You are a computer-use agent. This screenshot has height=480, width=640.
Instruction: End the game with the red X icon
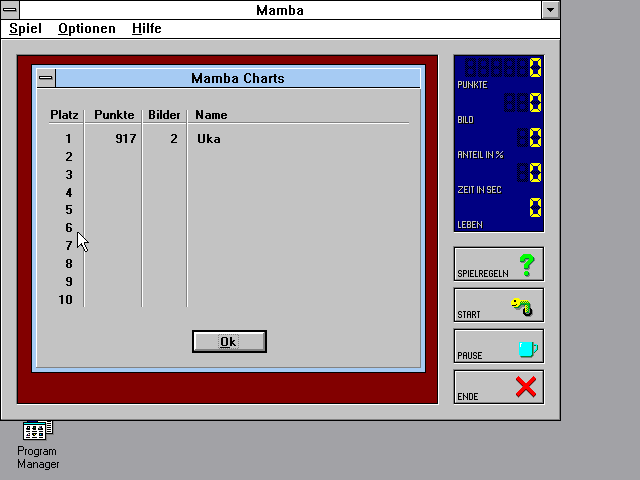pyautogui.click(x=525, y=387)
